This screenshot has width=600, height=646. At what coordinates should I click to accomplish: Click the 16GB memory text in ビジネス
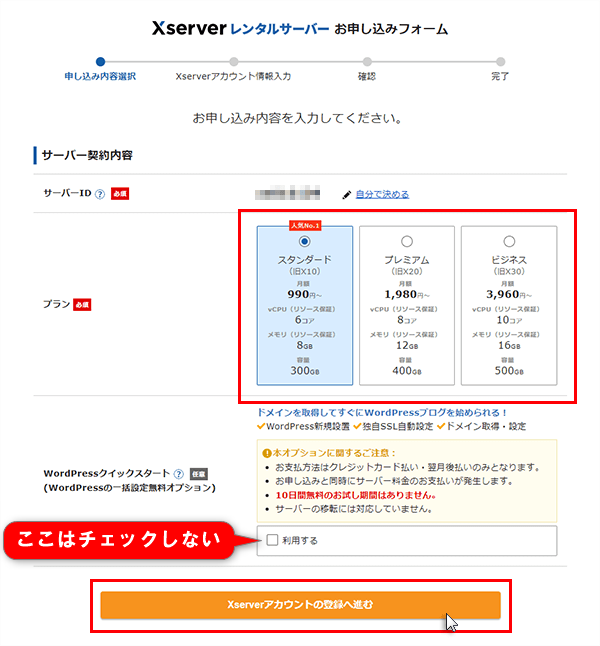pos(509,345)
